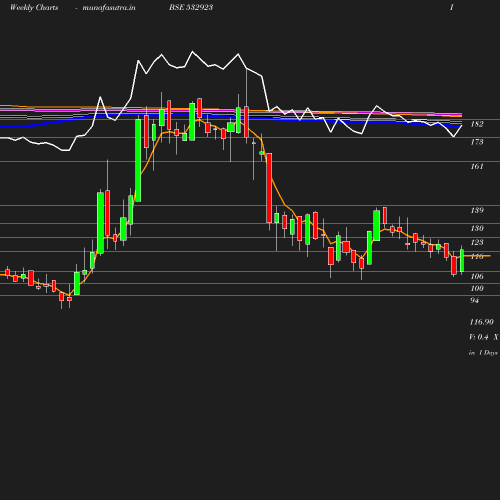Select the 94 price level label
Screen dimensions: 500x500
tap(474, 300)
